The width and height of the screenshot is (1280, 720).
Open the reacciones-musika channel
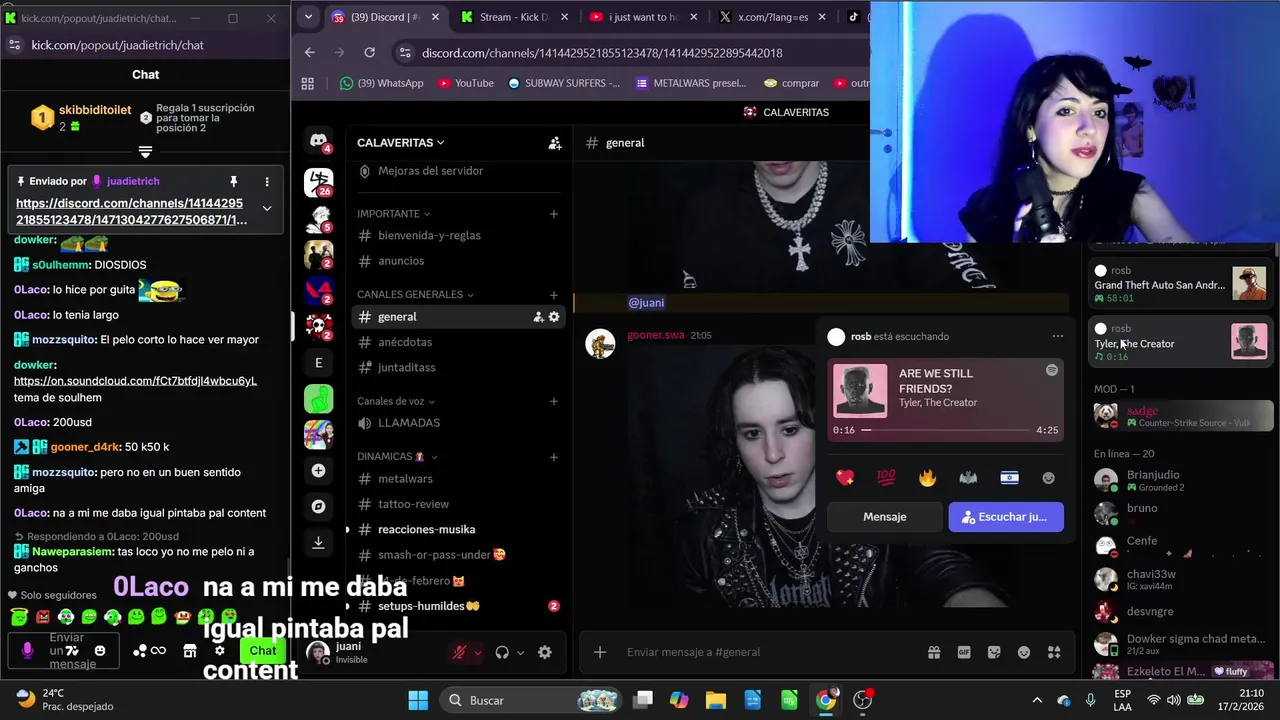tap(426, 529)
